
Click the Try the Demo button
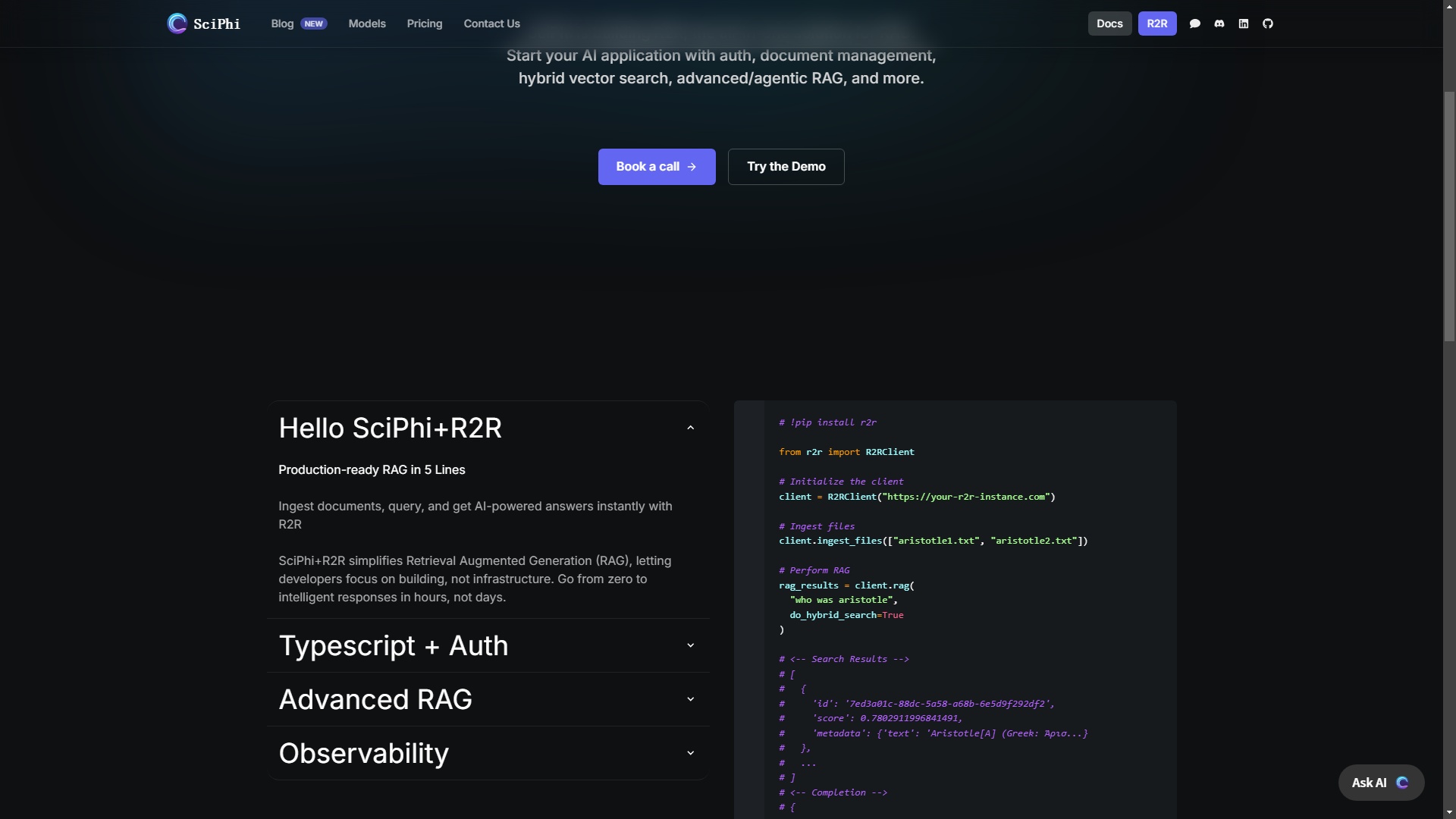pos(786,167)
